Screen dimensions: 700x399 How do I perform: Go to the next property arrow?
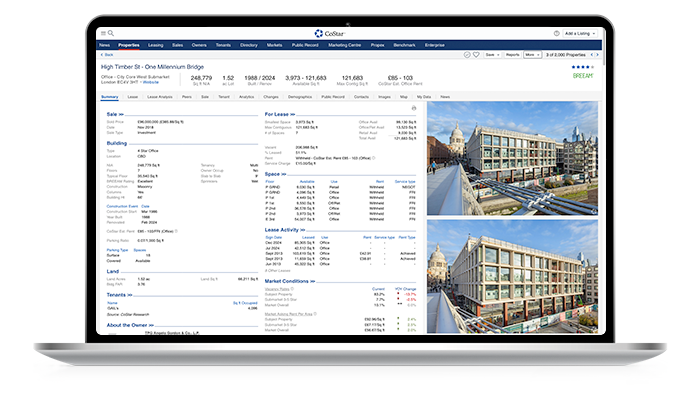pyautogui.click(x=597, y=55)
